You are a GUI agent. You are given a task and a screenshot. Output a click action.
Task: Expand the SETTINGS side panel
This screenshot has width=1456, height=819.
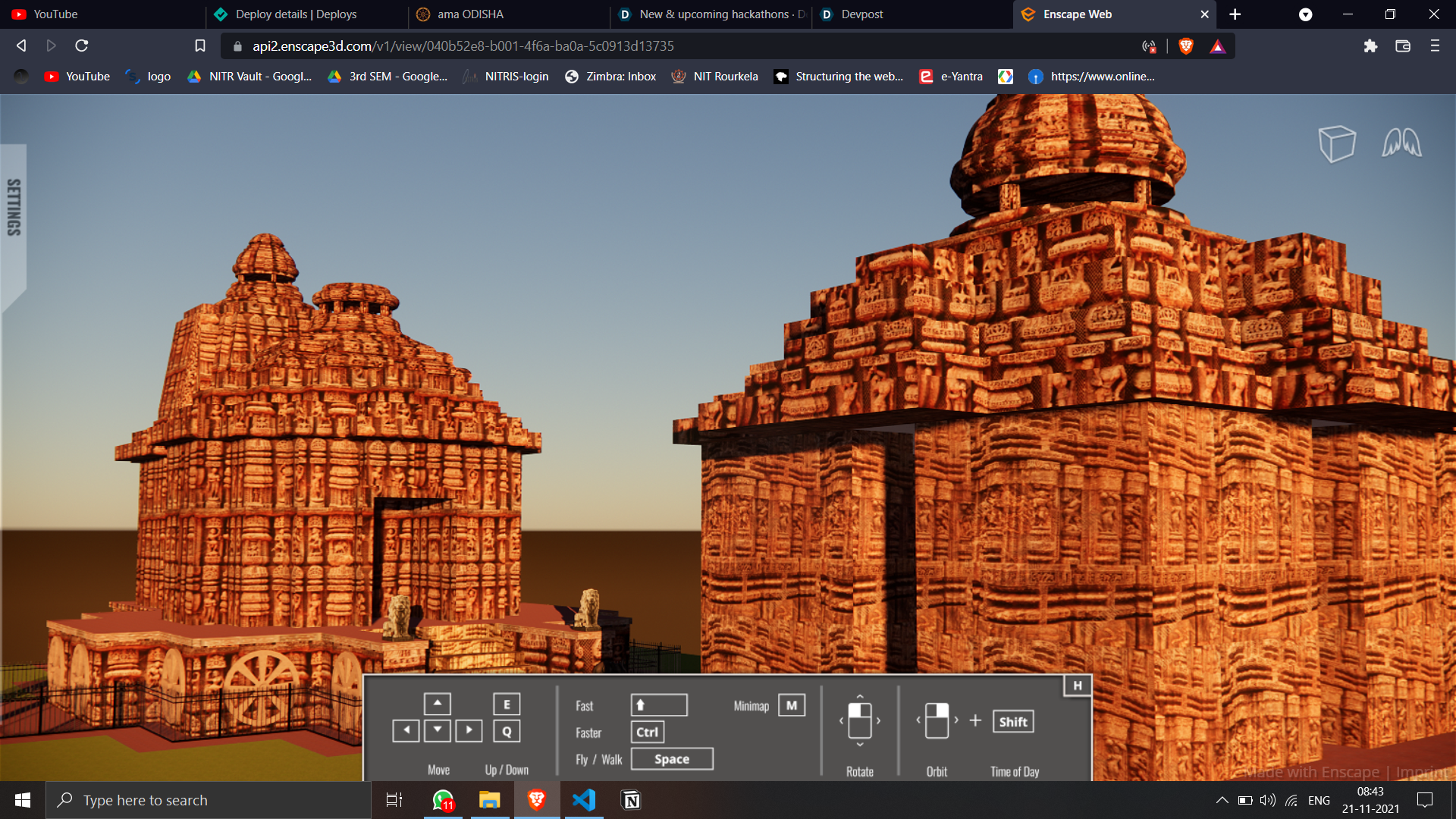coord(14,207)
